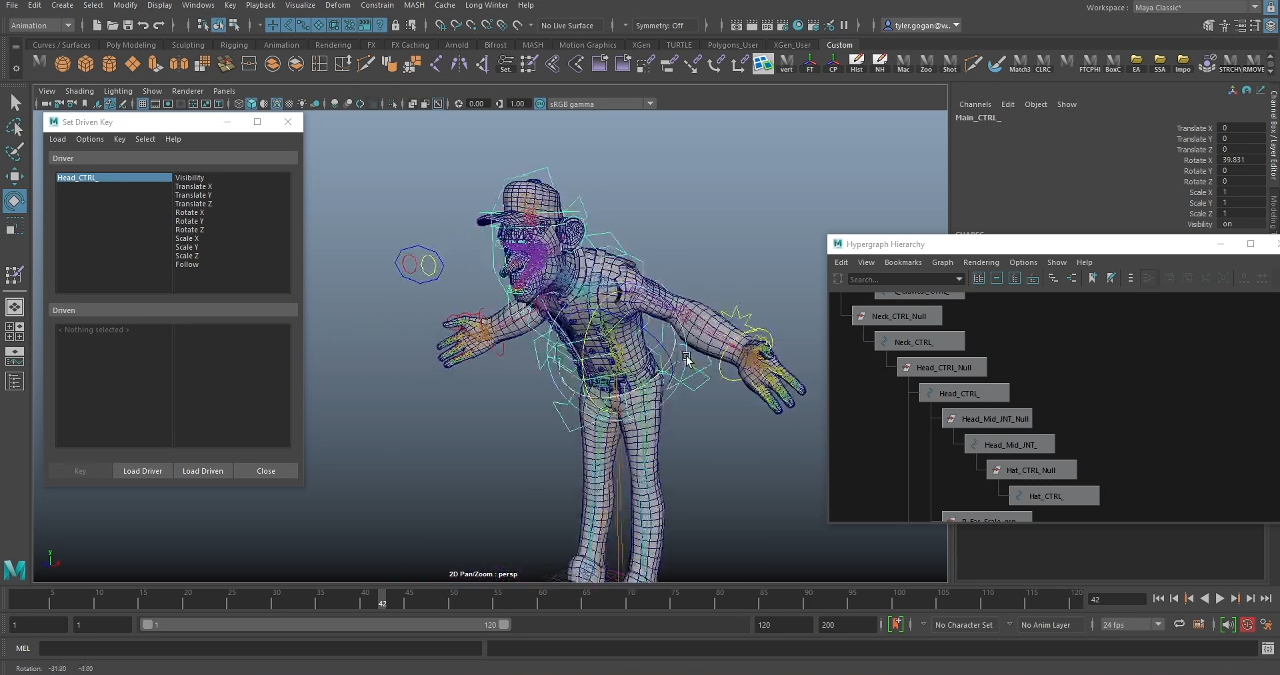Click the Load Driver button
This screenshot has height=675, width=1280.
(142, 471)
